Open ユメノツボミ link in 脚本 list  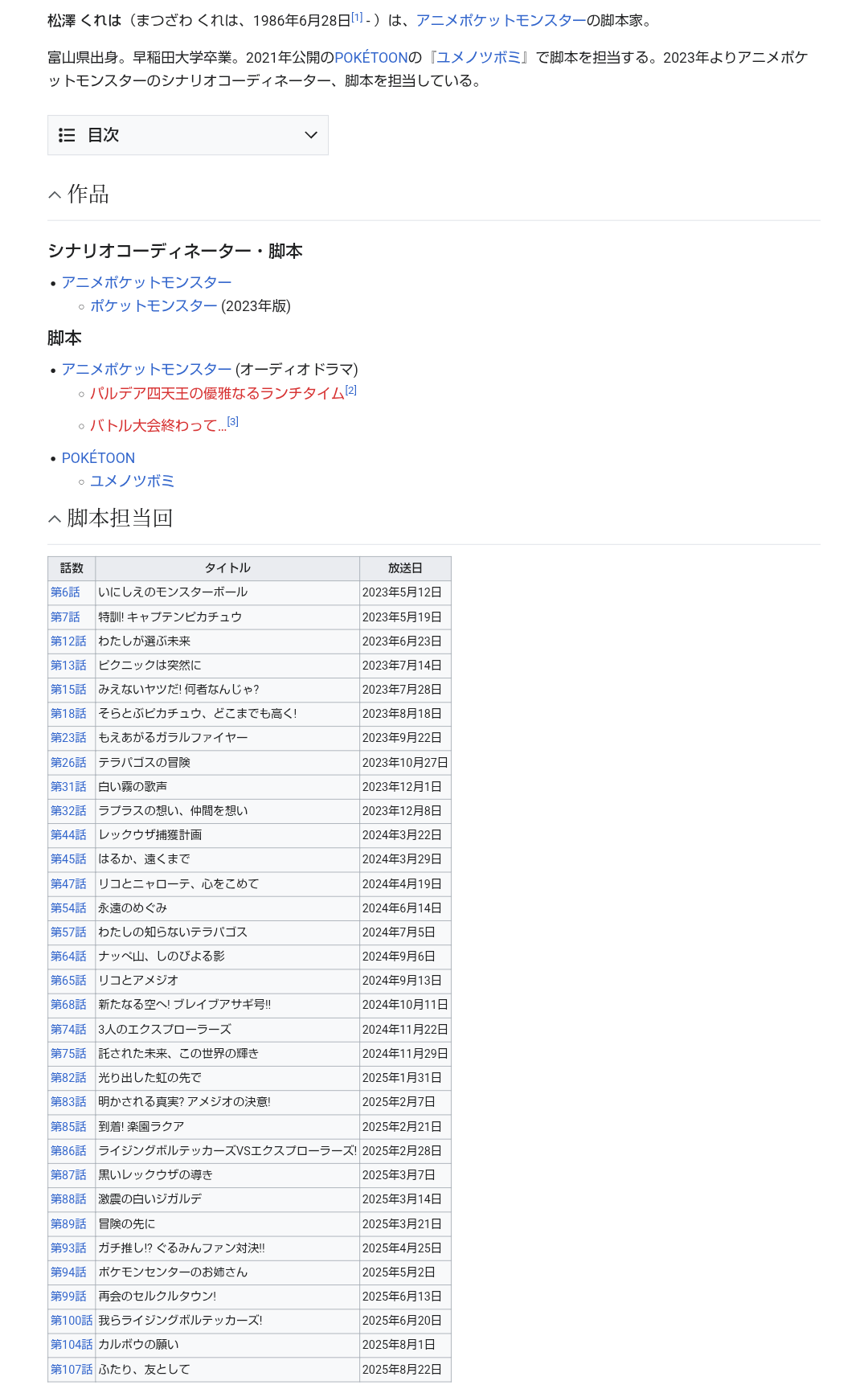tap(132, 481)
